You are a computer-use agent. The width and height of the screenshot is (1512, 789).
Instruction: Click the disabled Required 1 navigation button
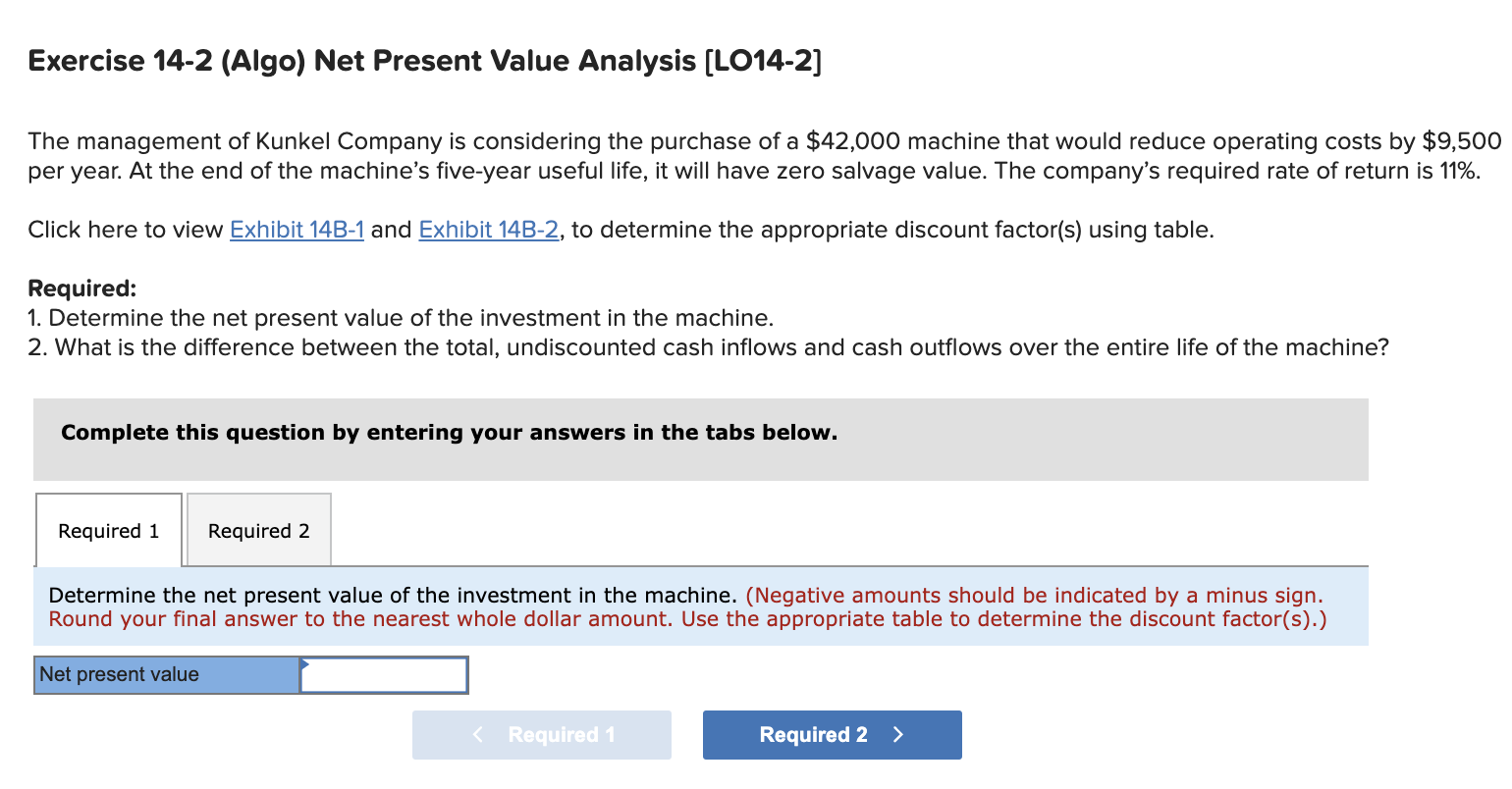coord(541,734)
